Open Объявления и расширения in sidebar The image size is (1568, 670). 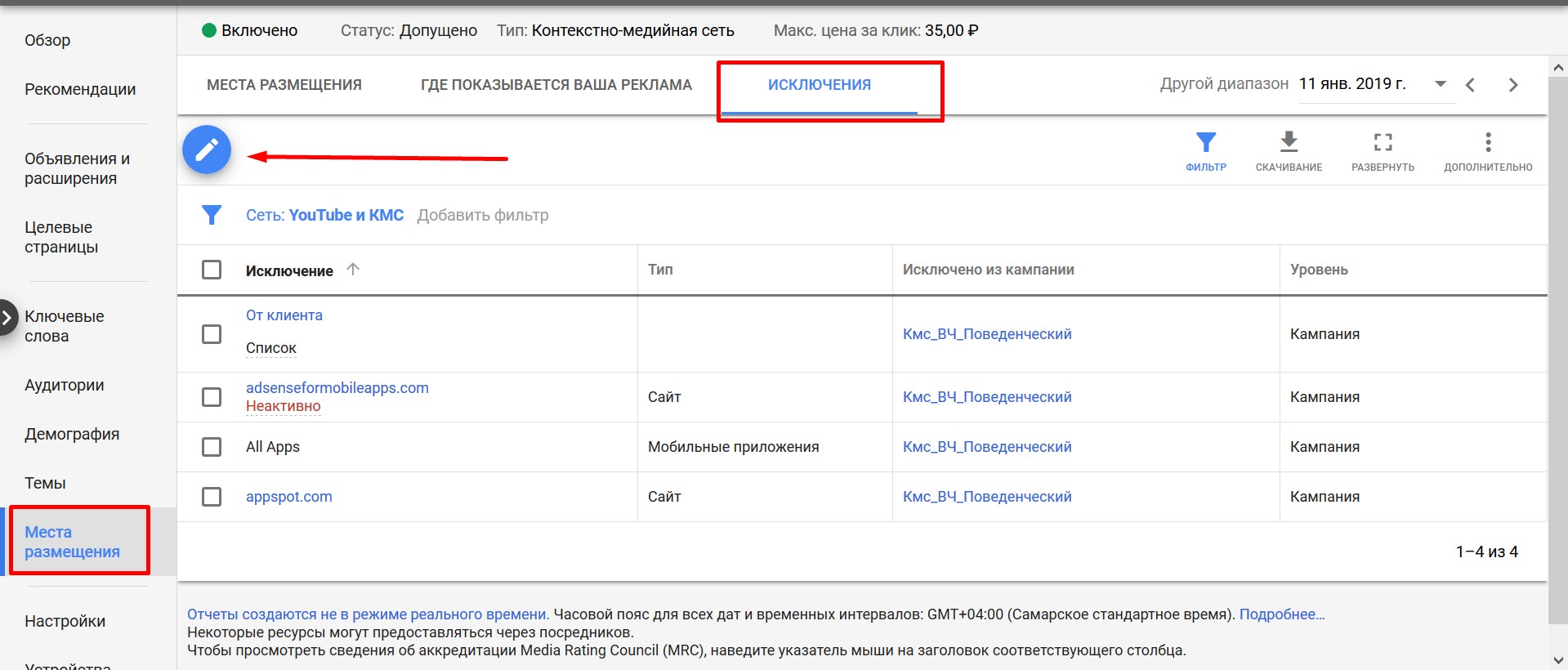pyautogui.click(x=78, y=168)
